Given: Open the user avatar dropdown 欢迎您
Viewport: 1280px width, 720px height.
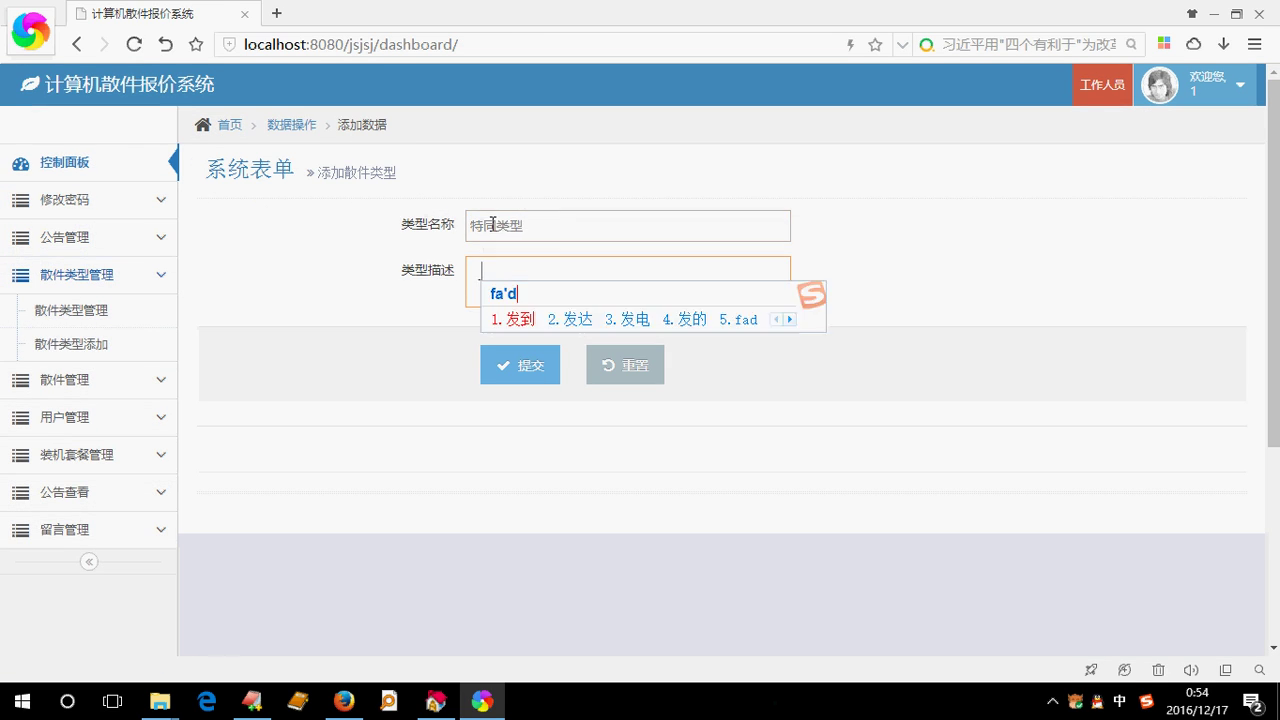Looking at the screenshot, I should 1197,85.
